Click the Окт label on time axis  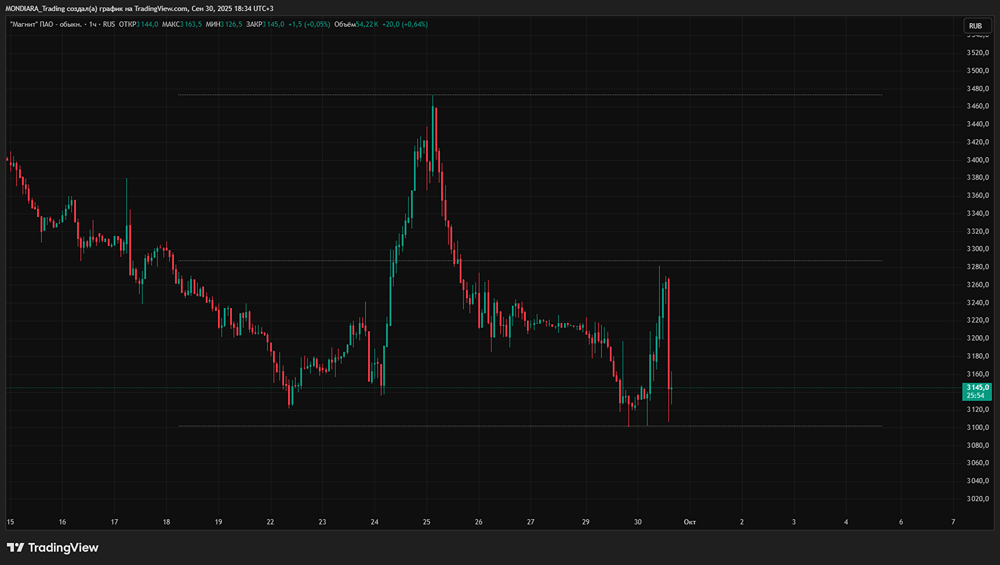(689, 522)
